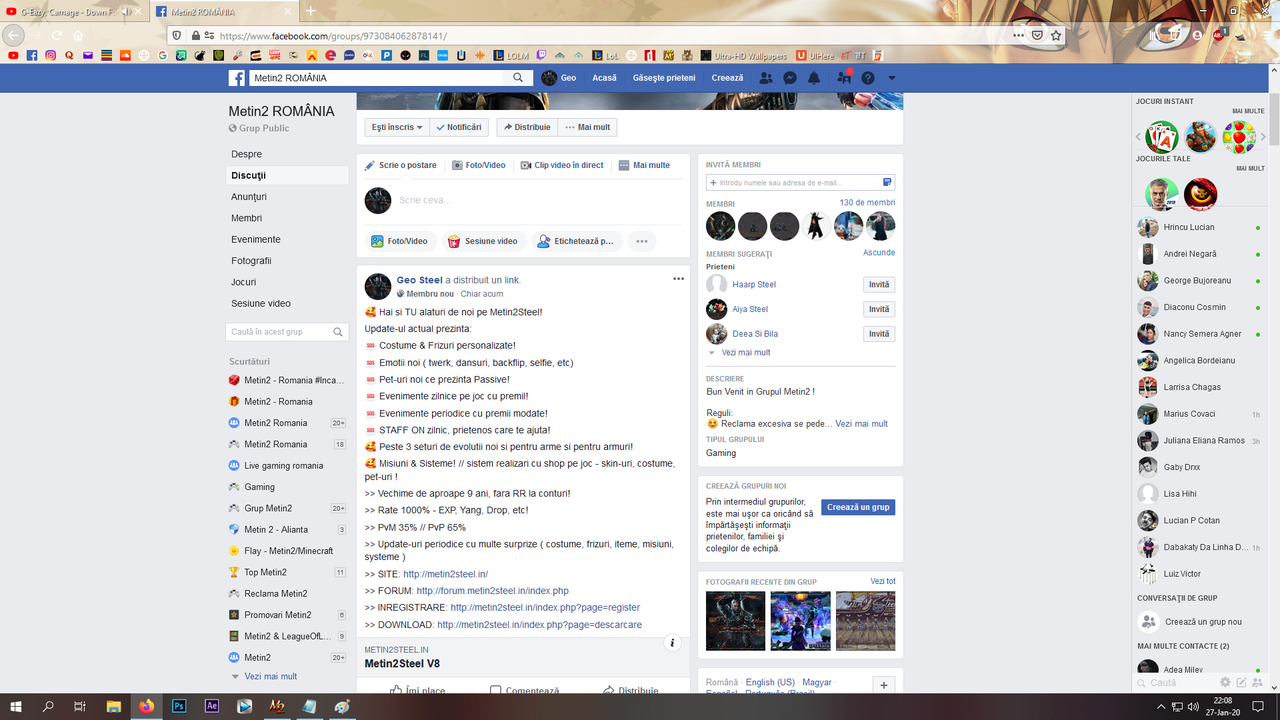Invite Deea Si Bila to the group
Viewport: 1280px width, 720px height.
pos(879,334)
